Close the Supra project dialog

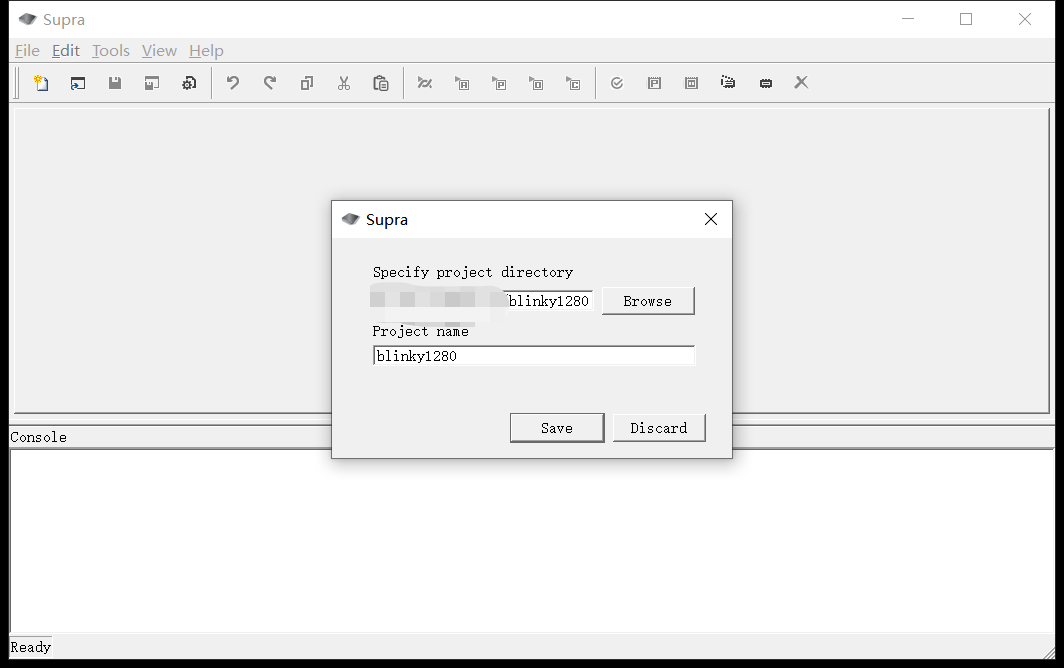710,219
